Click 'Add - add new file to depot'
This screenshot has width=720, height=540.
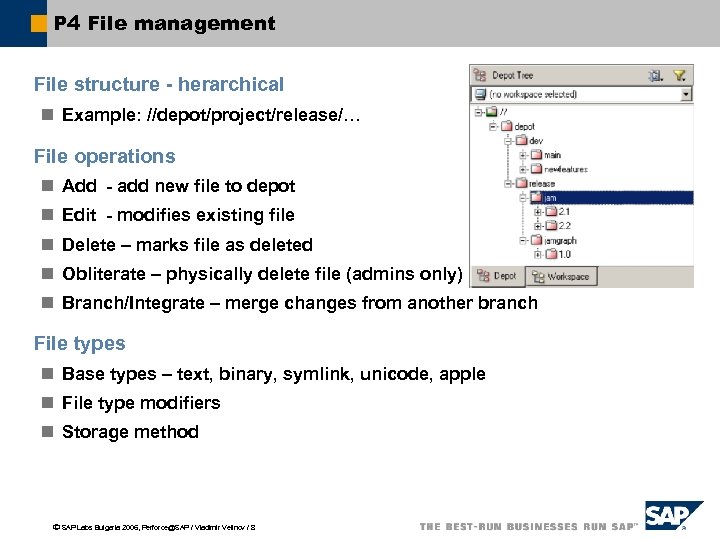click(179, 186)
